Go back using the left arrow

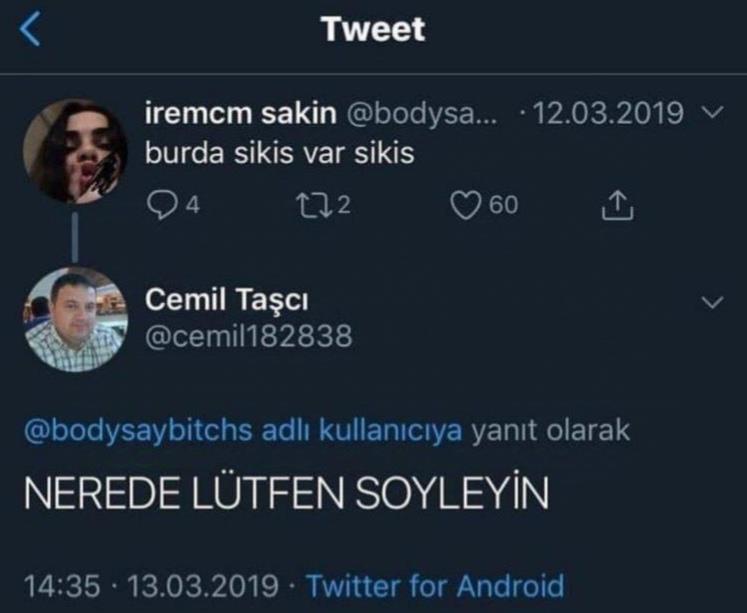[x=32, y=31]
